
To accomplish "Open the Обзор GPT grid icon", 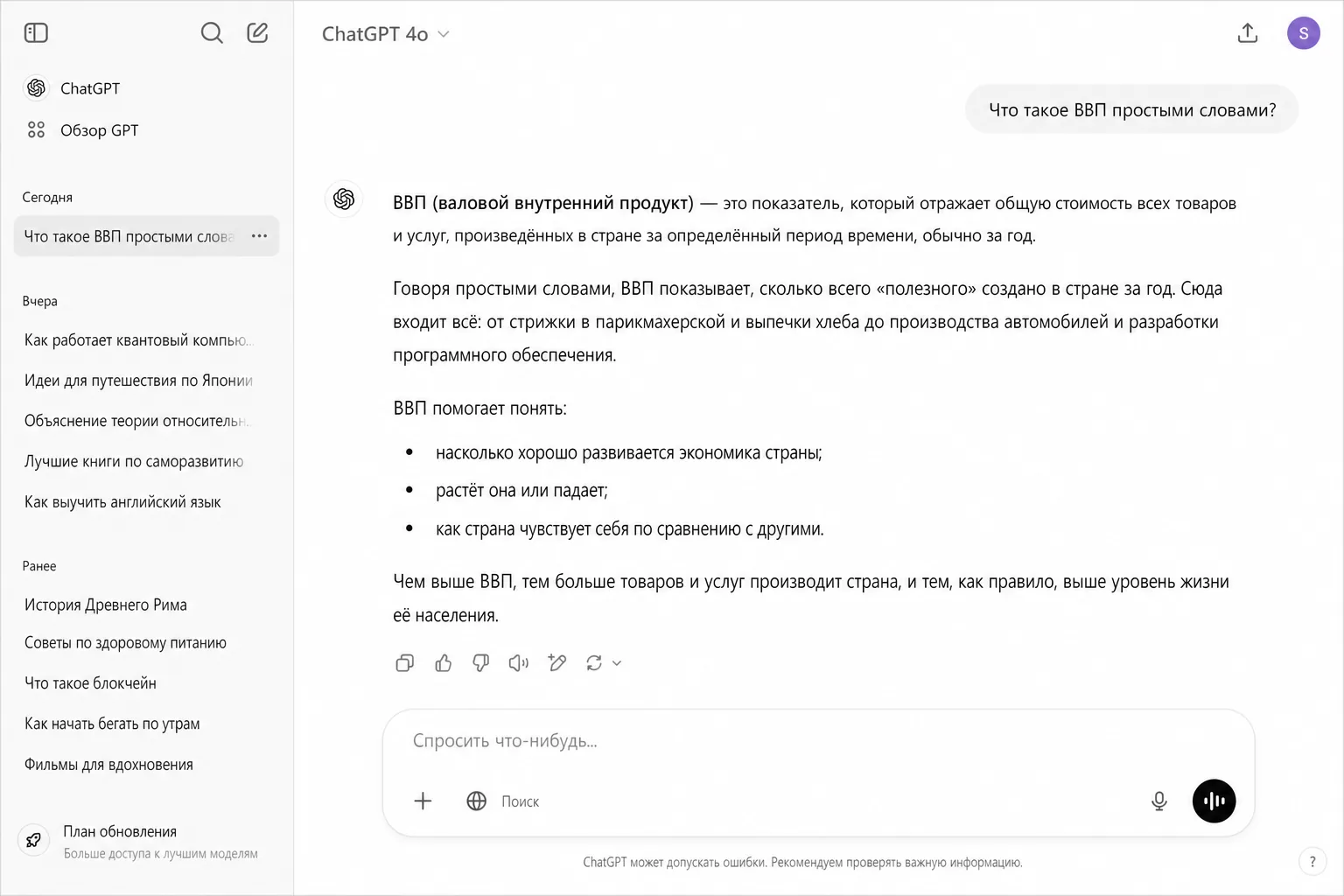I will point(36,130).
